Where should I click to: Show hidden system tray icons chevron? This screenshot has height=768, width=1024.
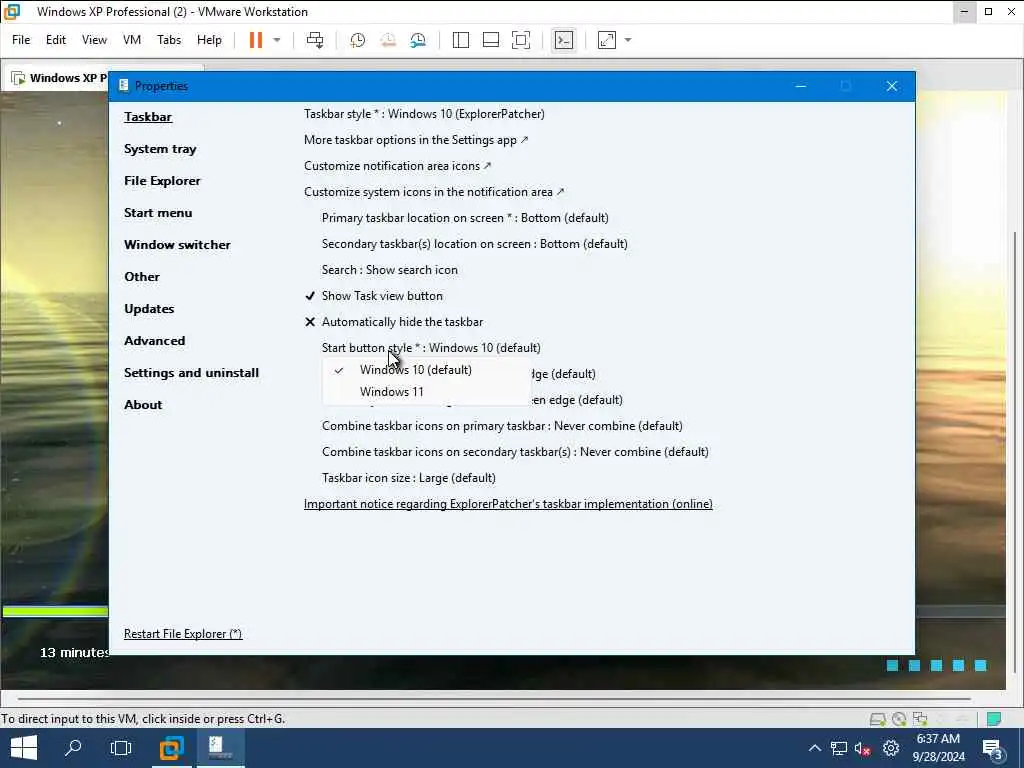(814, 748)
